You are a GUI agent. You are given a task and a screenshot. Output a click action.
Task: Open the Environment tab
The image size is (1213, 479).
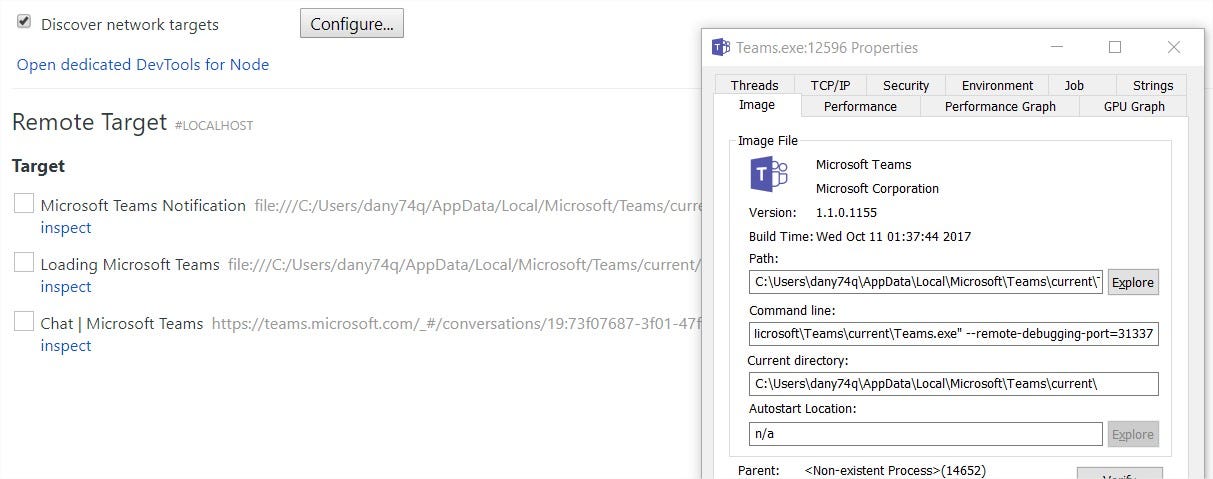coord(997,85)
